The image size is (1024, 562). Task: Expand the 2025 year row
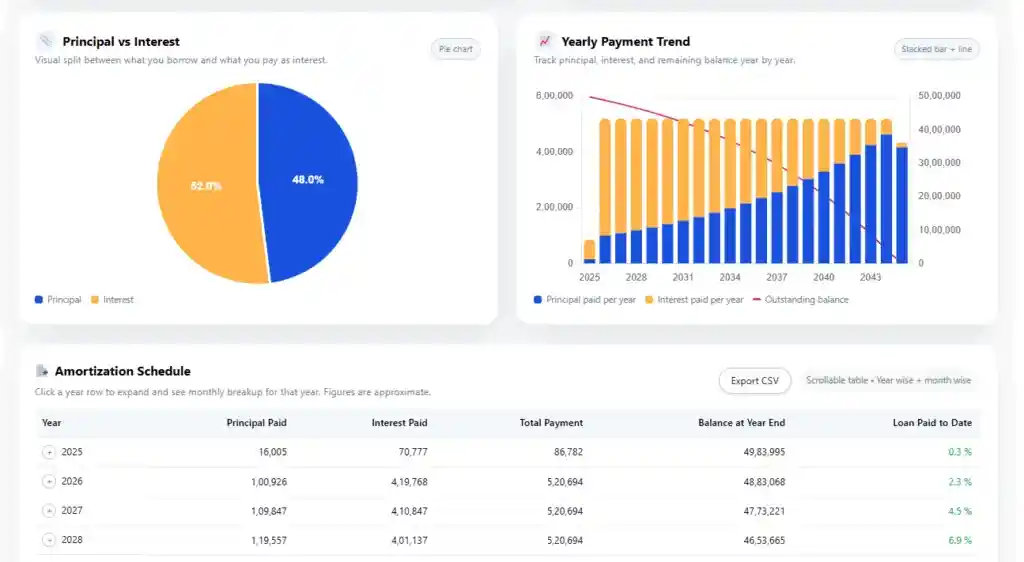click(49, 453)
